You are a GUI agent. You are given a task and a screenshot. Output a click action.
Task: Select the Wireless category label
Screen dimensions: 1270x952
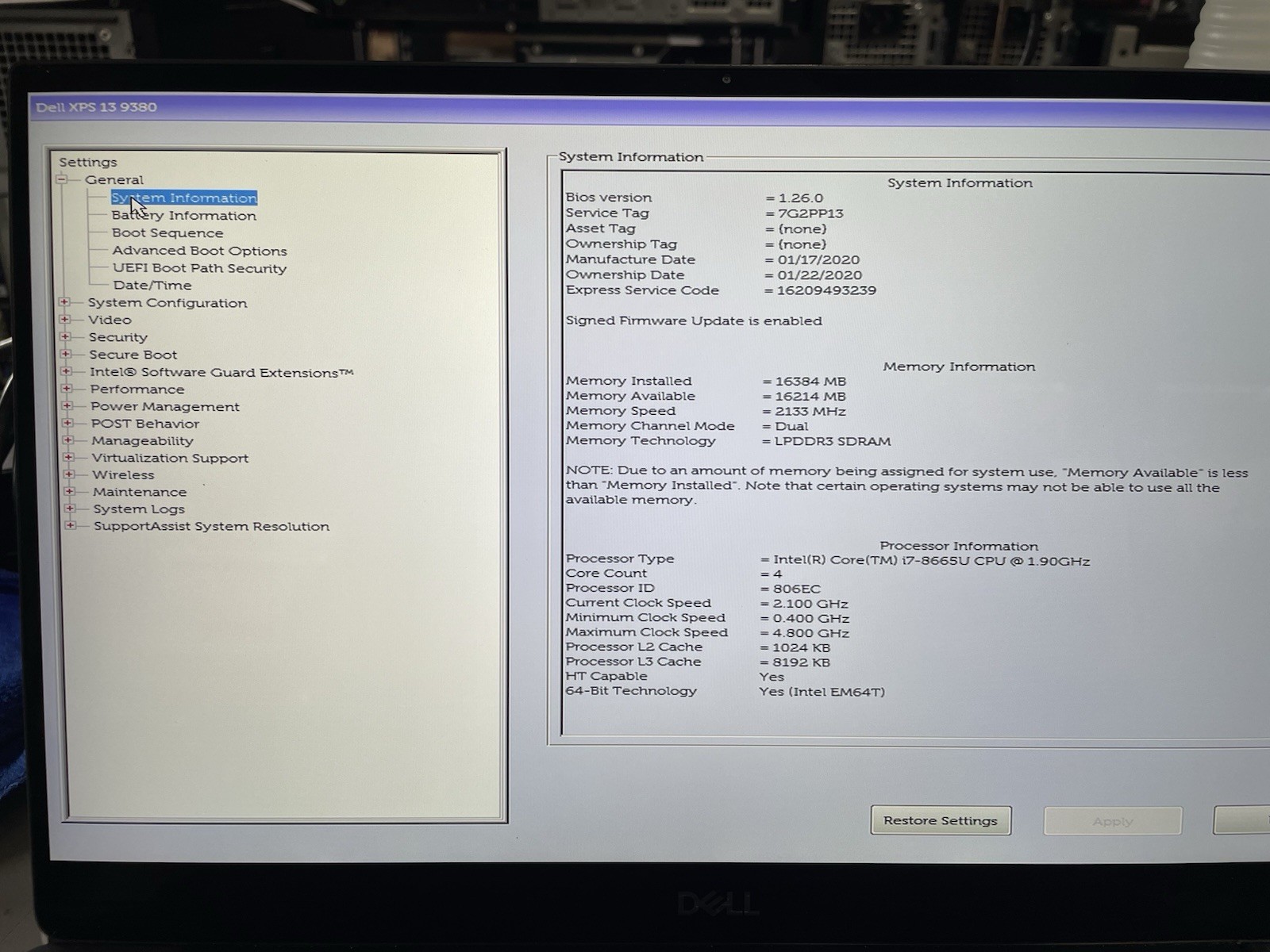(x=123, y=474)
